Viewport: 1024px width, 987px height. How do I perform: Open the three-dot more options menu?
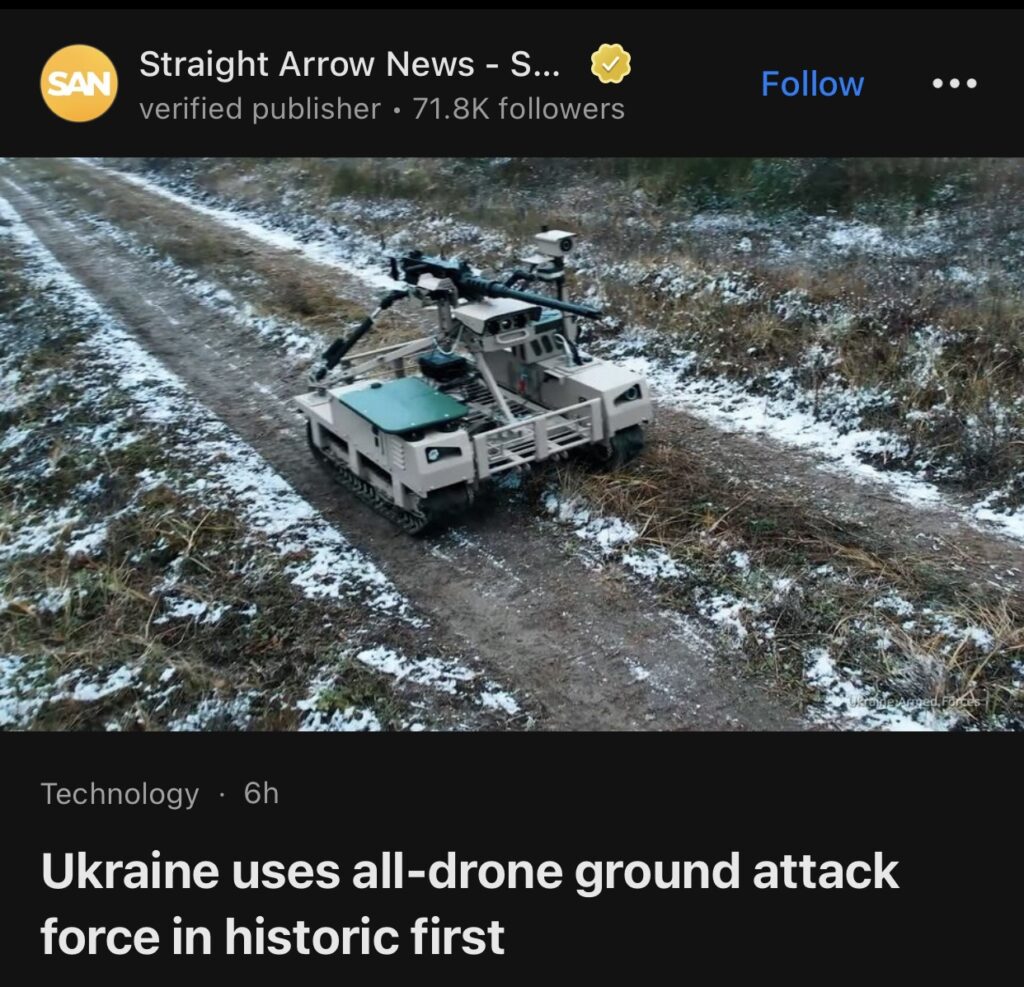tap(955, 84)
